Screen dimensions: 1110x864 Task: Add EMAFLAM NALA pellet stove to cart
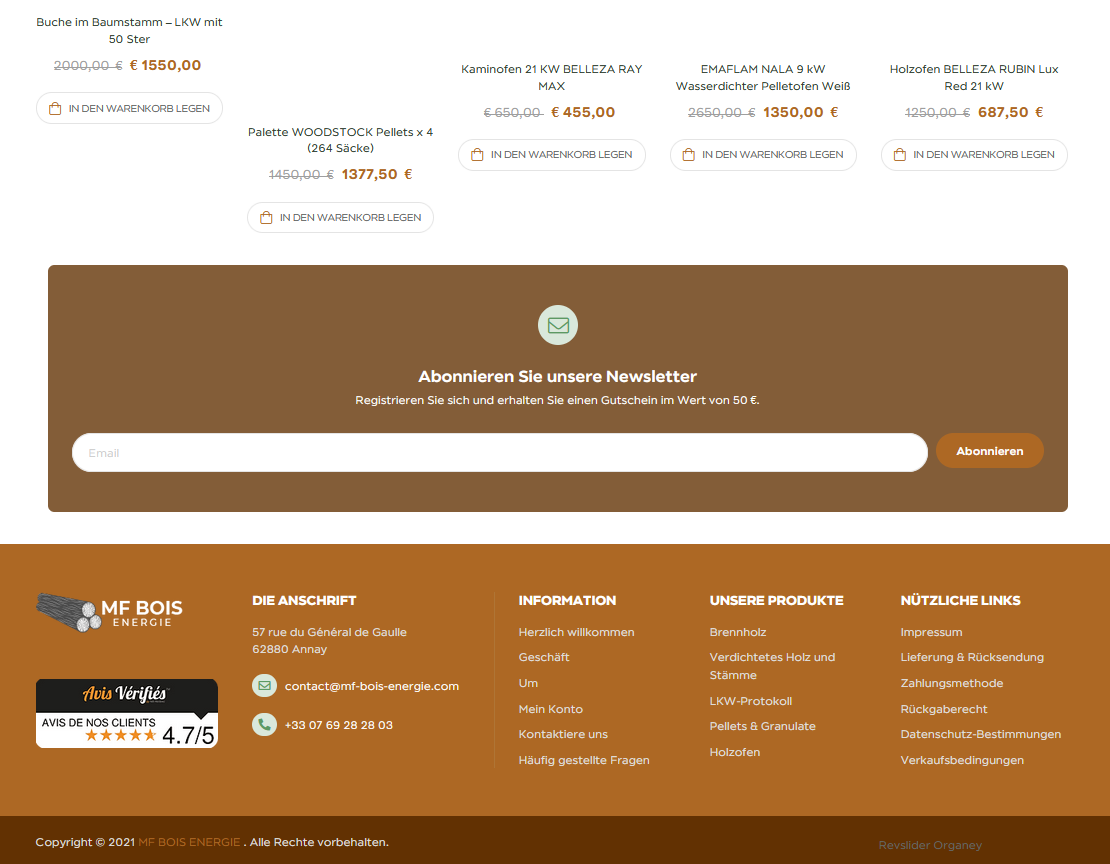point(763,155)
